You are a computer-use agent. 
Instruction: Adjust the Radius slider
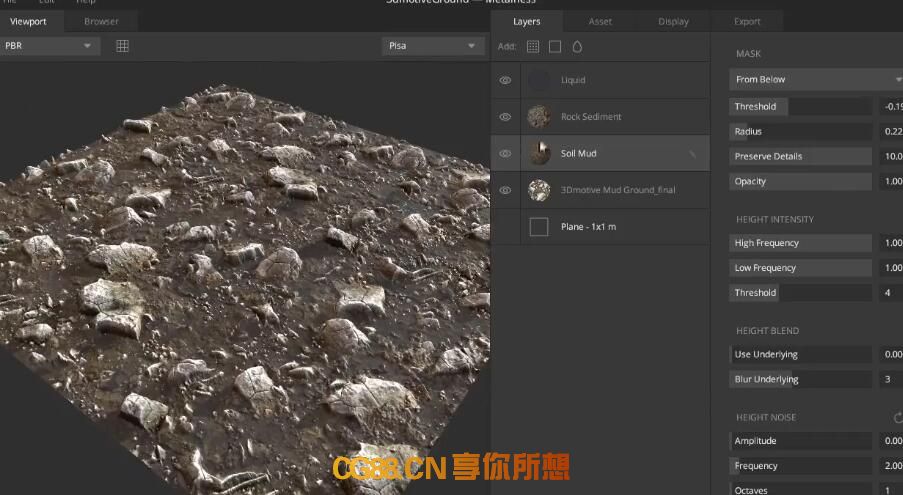point(800,131)
